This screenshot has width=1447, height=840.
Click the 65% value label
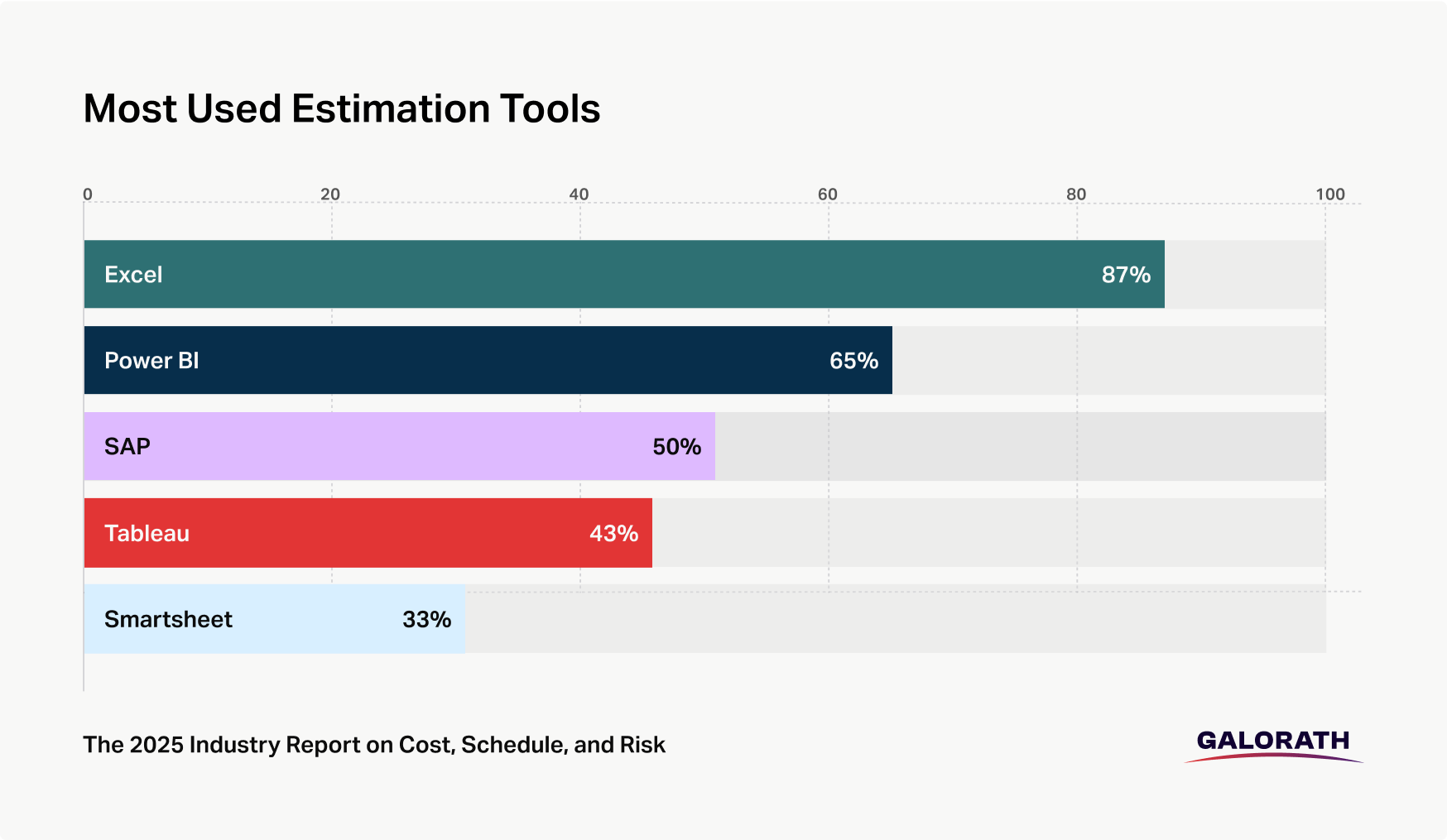pyautogui.click(x=853, y=361)
